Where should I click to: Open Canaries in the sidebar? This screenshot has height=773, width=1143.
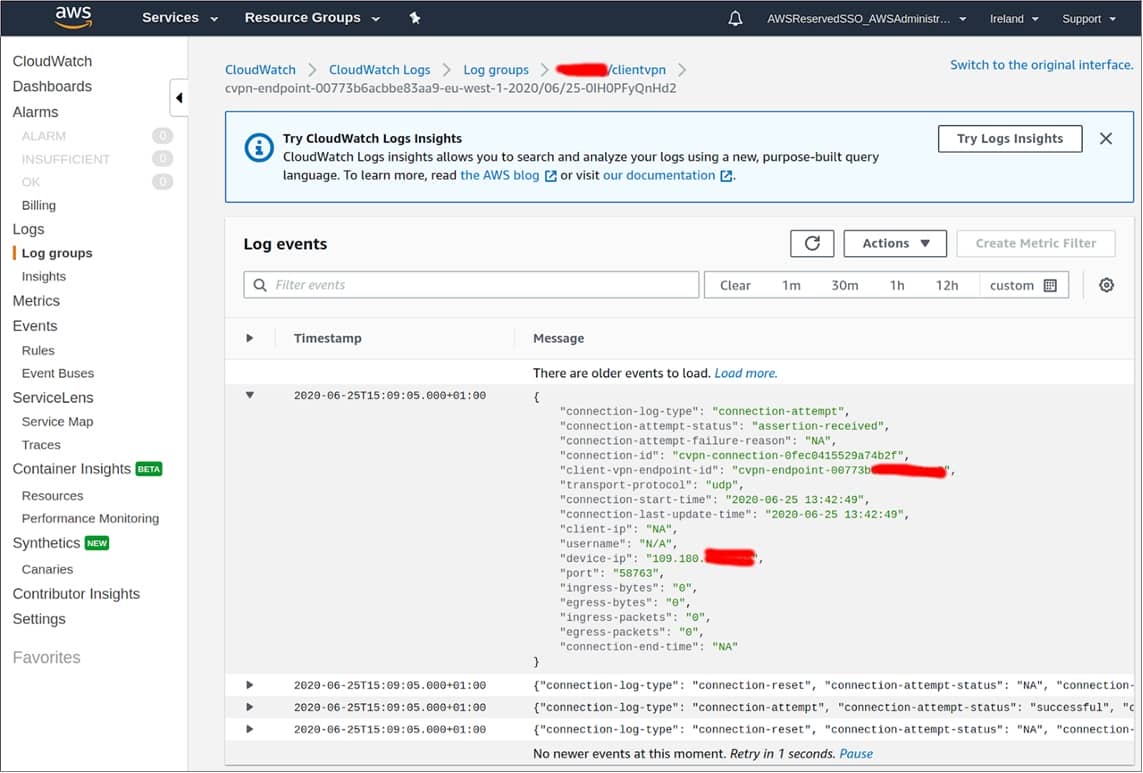tap(47, 570)
